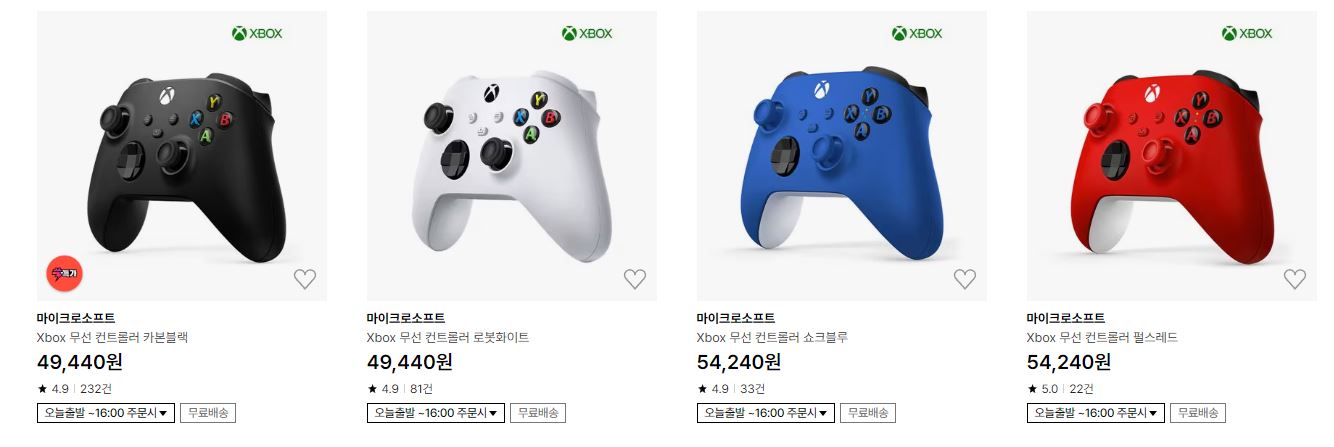
Task: Click the red badge on black controller
Action: (64, 273)
